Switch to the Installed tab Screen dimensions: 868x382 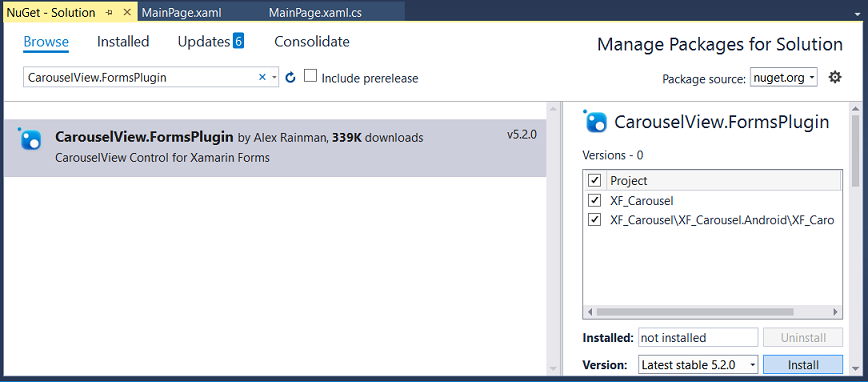point(123,42)
